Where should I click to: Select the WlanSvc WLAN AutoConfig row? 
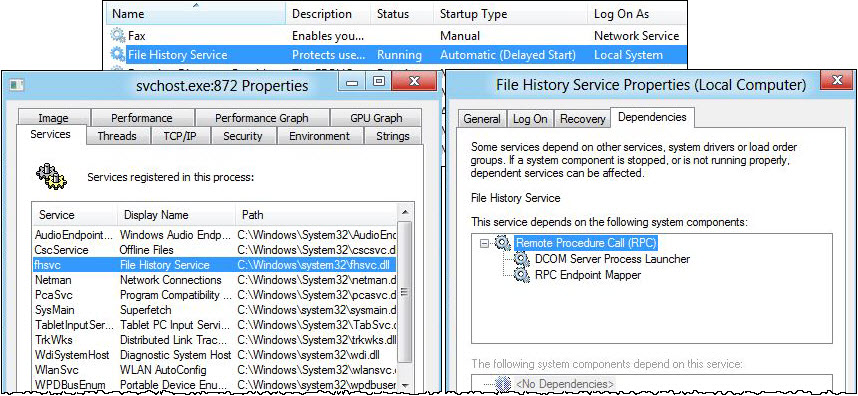pos(214,370)
